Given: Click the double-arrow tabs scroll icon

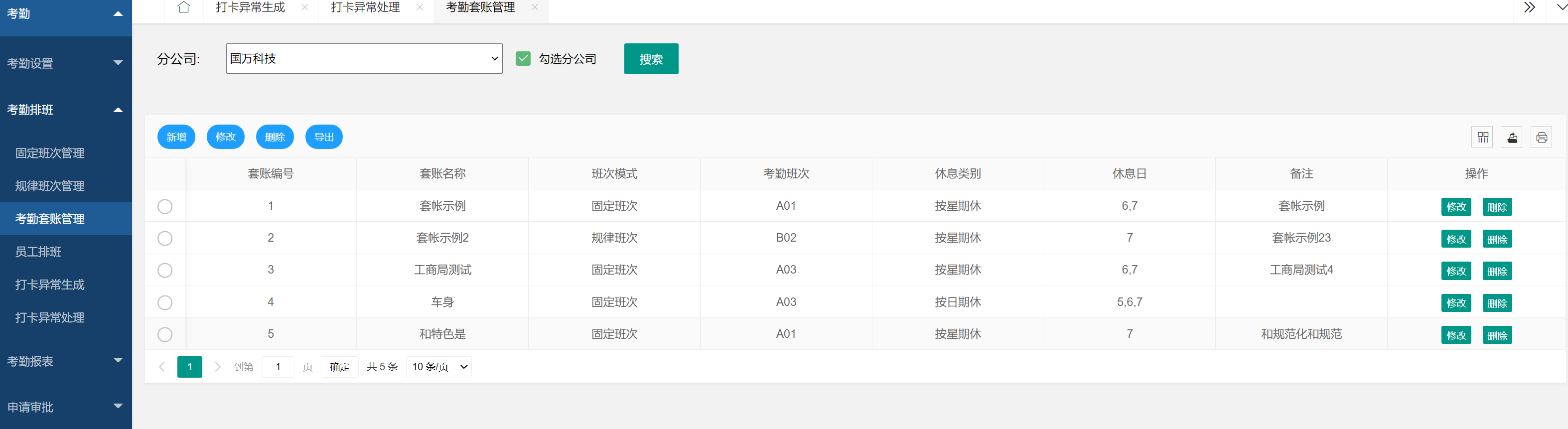Looking at the screenshot, I should (x=1529, y=7).
